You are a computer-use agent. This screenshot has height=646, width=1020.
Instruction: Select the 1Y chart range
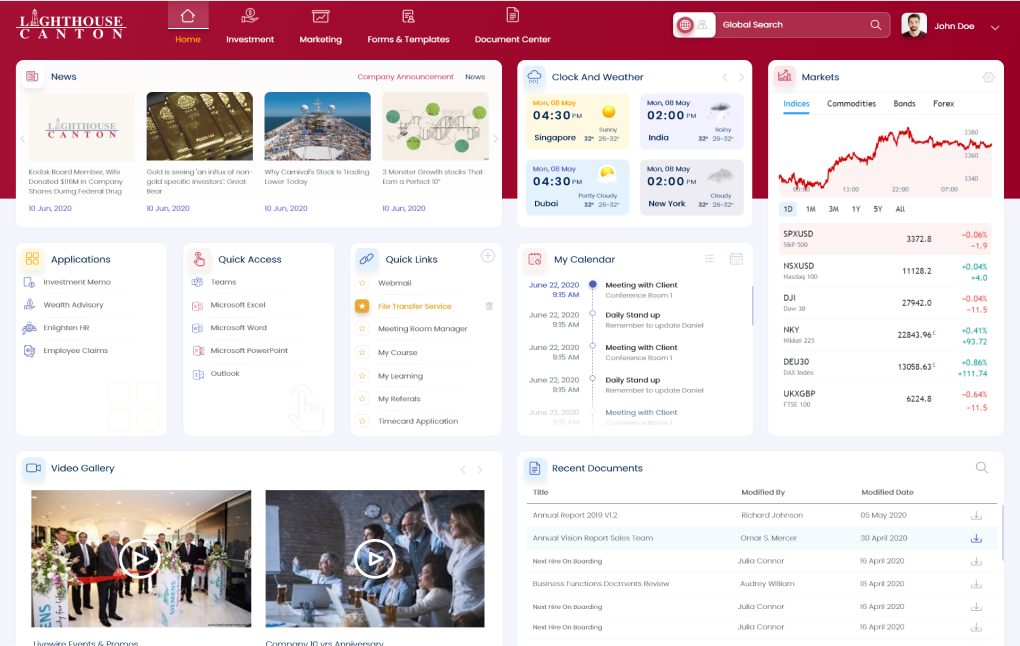856,209
